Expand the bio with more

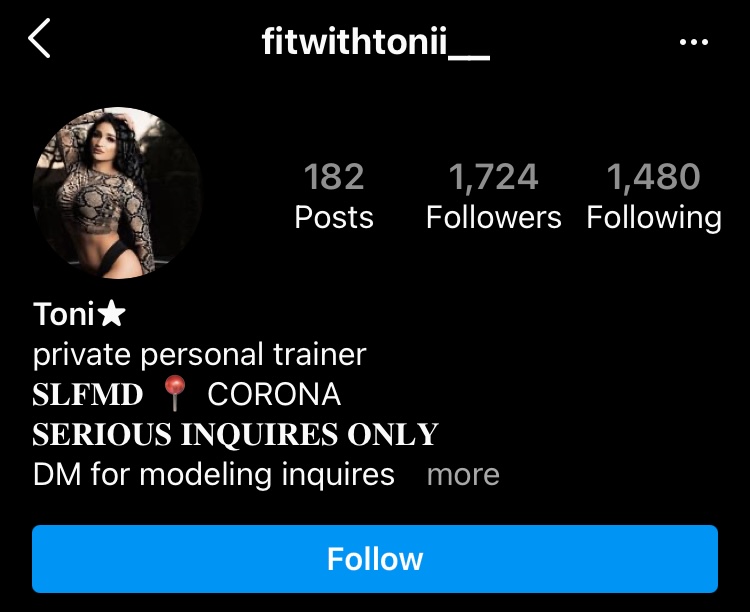463,475
